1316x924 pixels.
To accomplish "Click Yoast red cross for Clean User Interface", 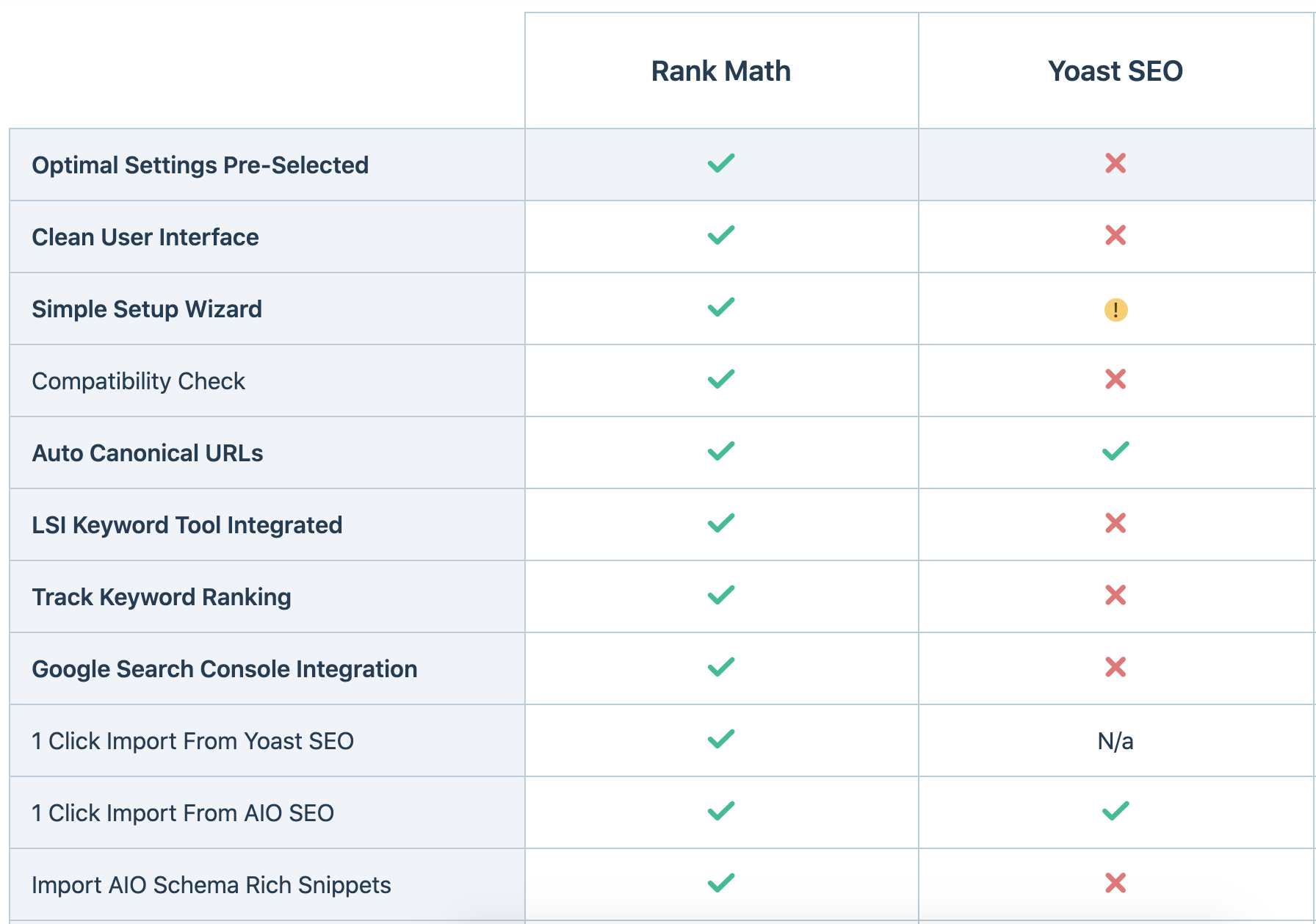I will pyautogui.click(x=1116, y=235).
